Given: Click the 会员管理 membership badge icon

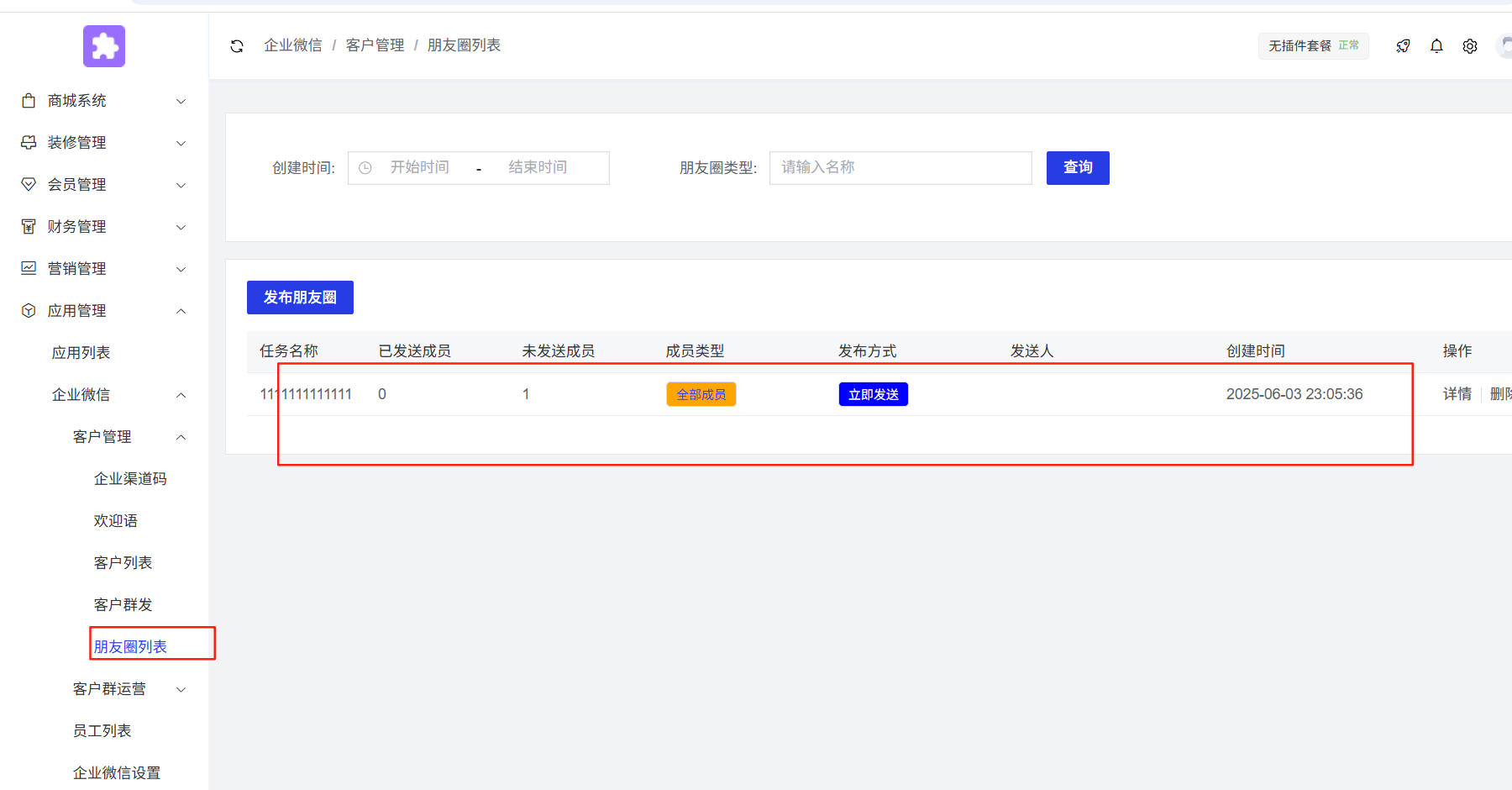Looking at the screenshot, I should tap(28, 184).
